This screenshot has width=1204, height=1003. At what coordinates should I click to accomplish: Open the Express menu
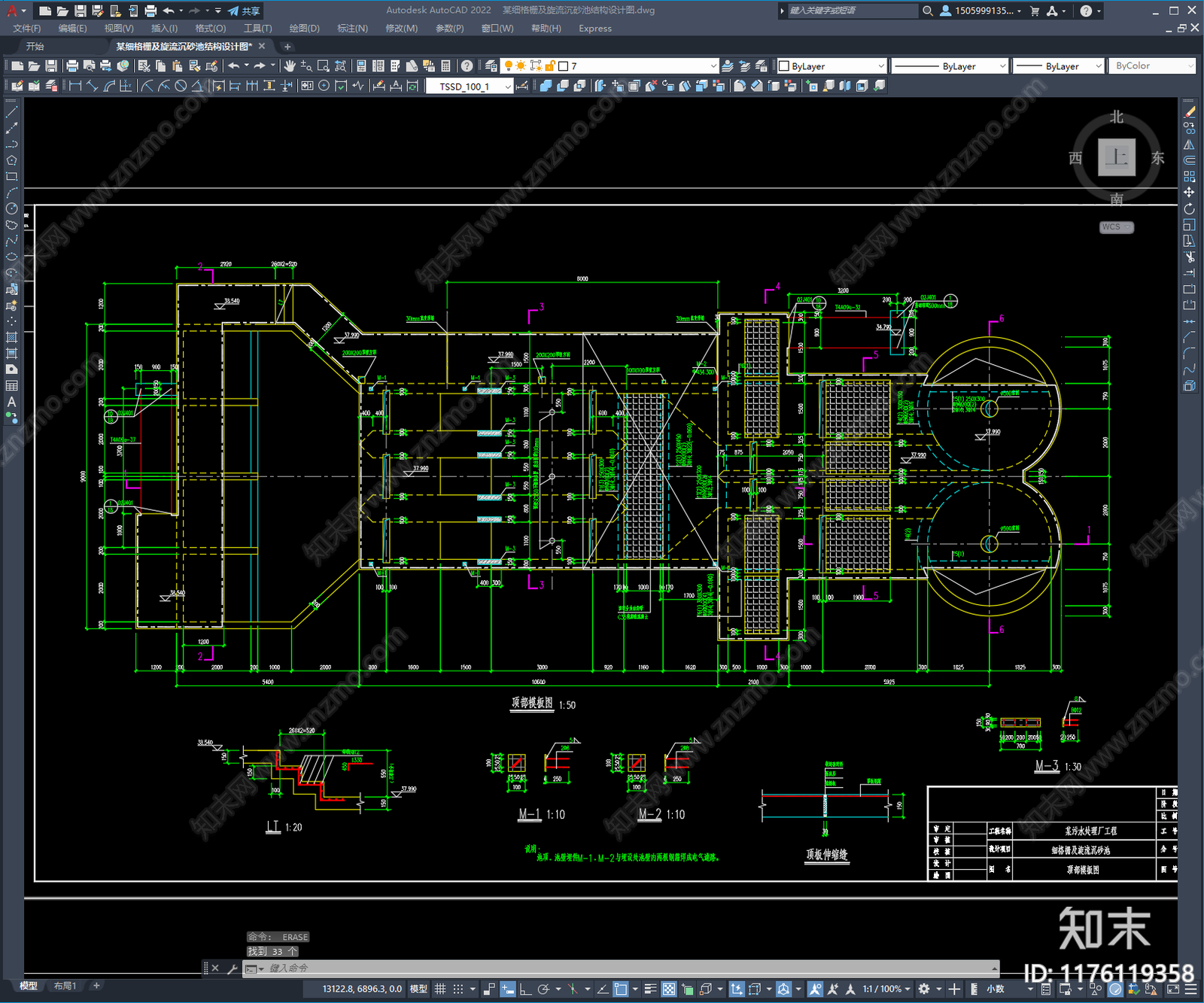point(594,29)
